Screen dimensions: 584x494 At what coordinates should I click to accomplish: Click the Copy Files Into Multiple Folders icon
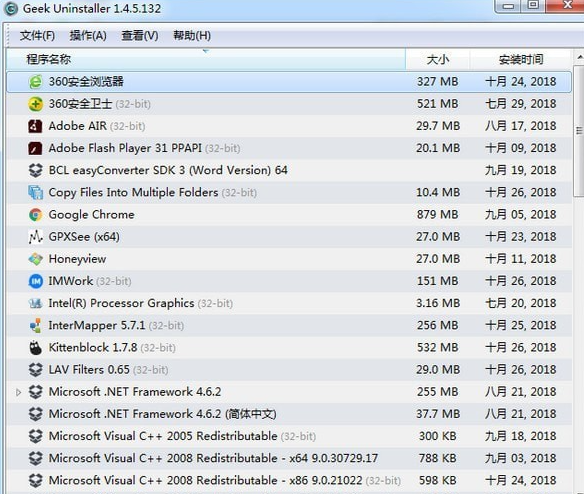tap(36, 193)
